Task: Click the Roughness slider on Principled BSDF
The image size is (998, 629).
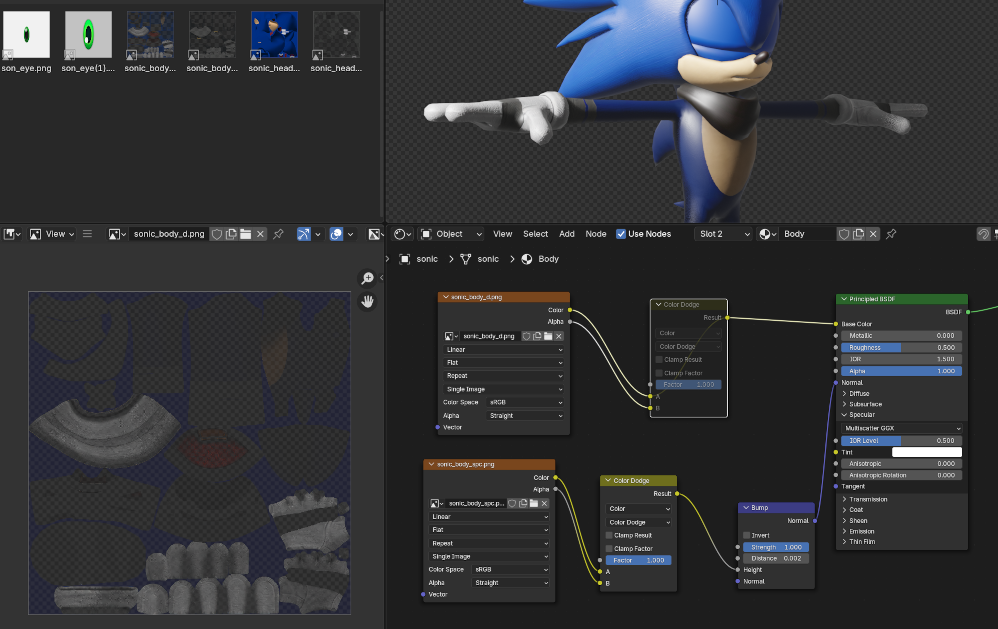Action: (901, 348)
